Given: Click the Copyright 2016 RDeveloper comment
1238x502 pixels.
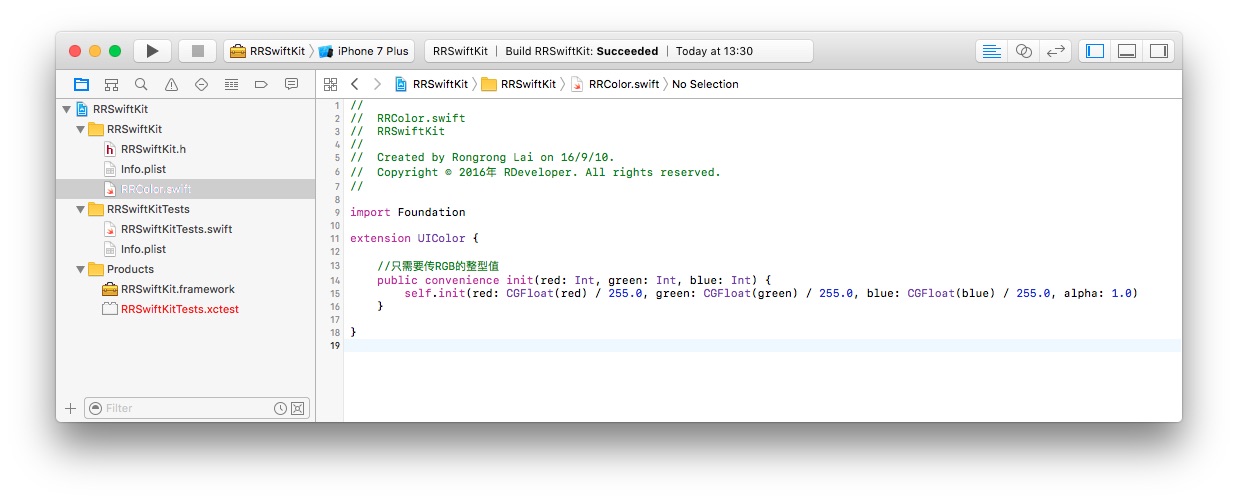Looking at the screenshot, I should coord(535,172).
